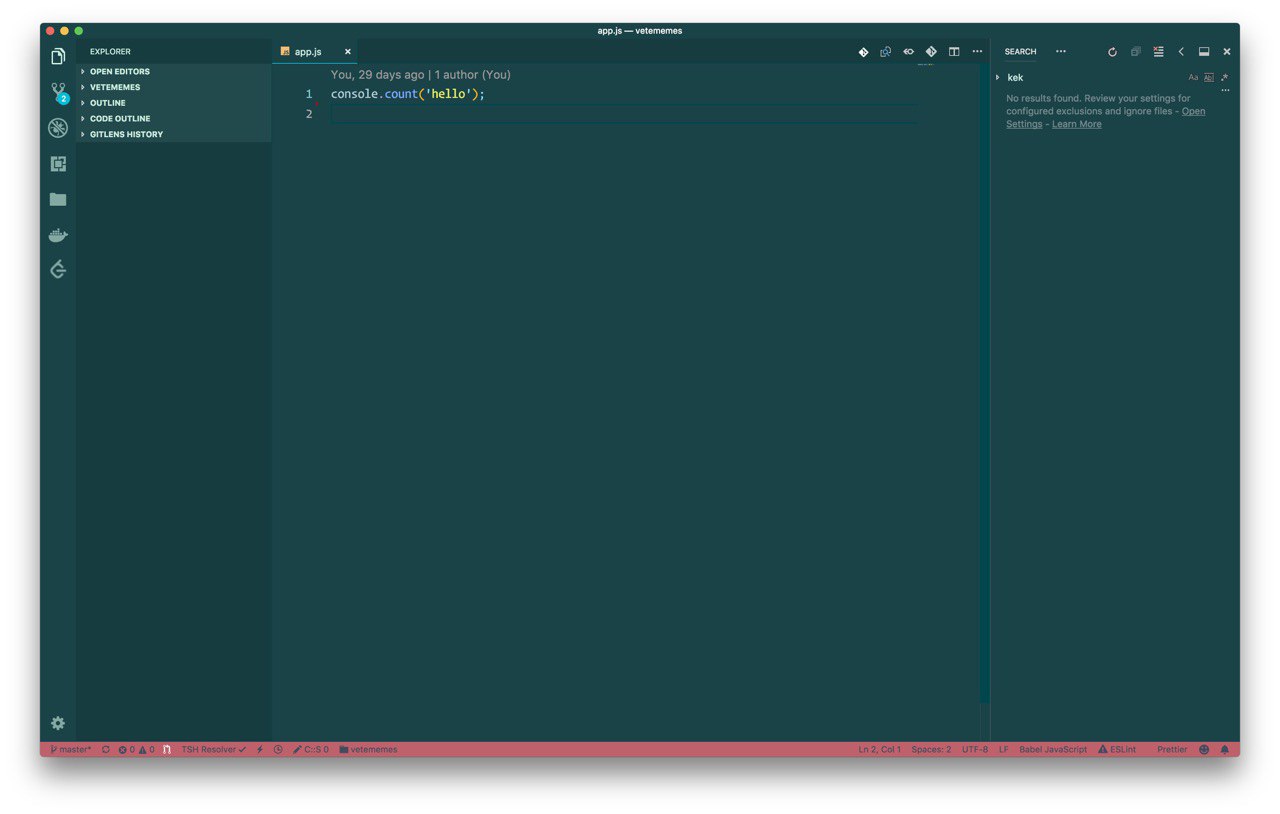Click Ln 2, Col 1 in the status bar
Viewport: 1280px width, 814px height.
[880, 749]
